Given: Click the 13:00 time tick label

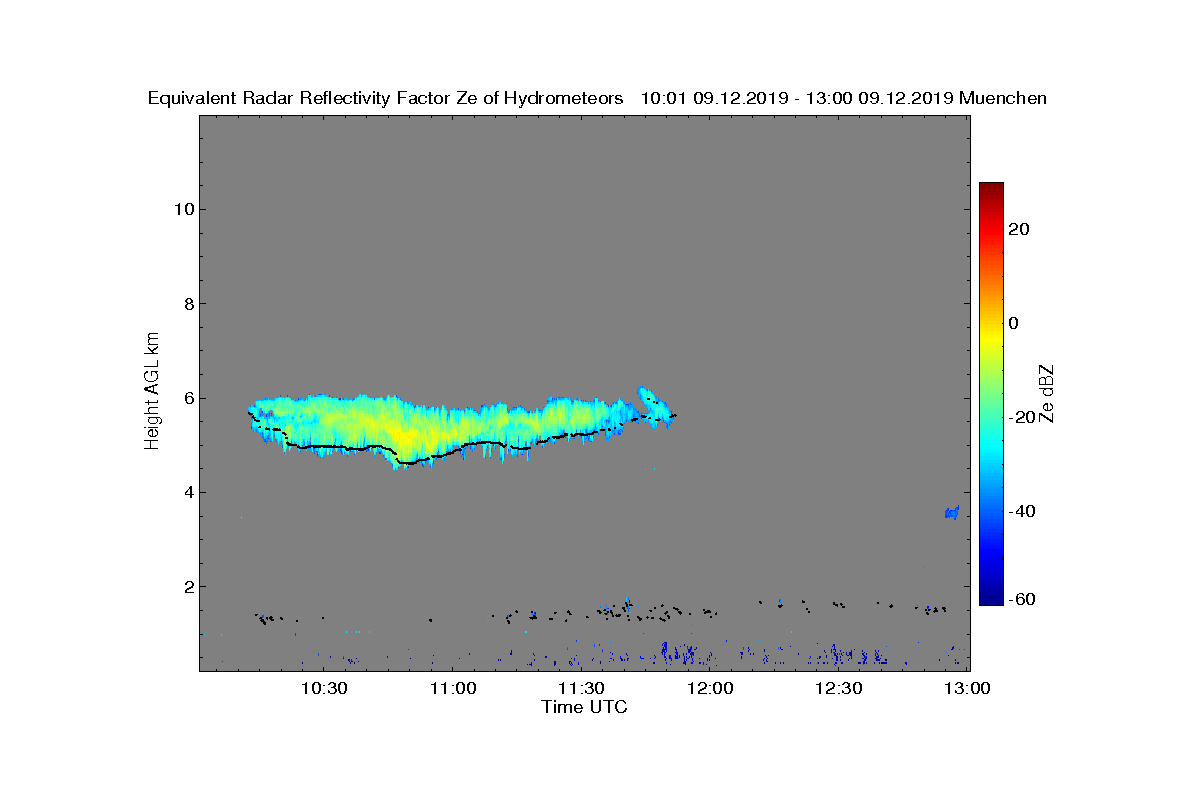Looking at the screenshot, I should pos(968,689).
